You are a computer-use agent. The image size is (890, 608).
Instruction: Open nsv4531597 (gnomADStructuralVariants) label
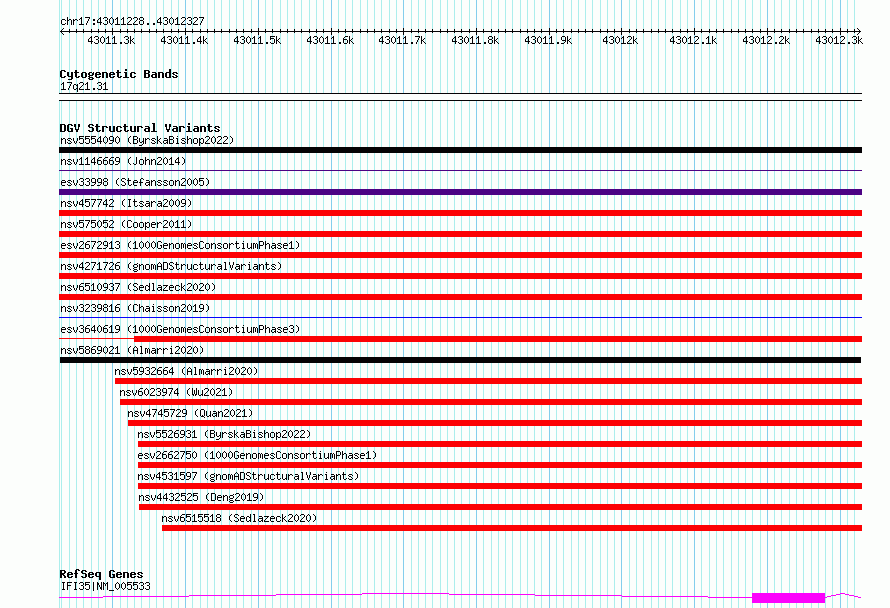[248, 476]
